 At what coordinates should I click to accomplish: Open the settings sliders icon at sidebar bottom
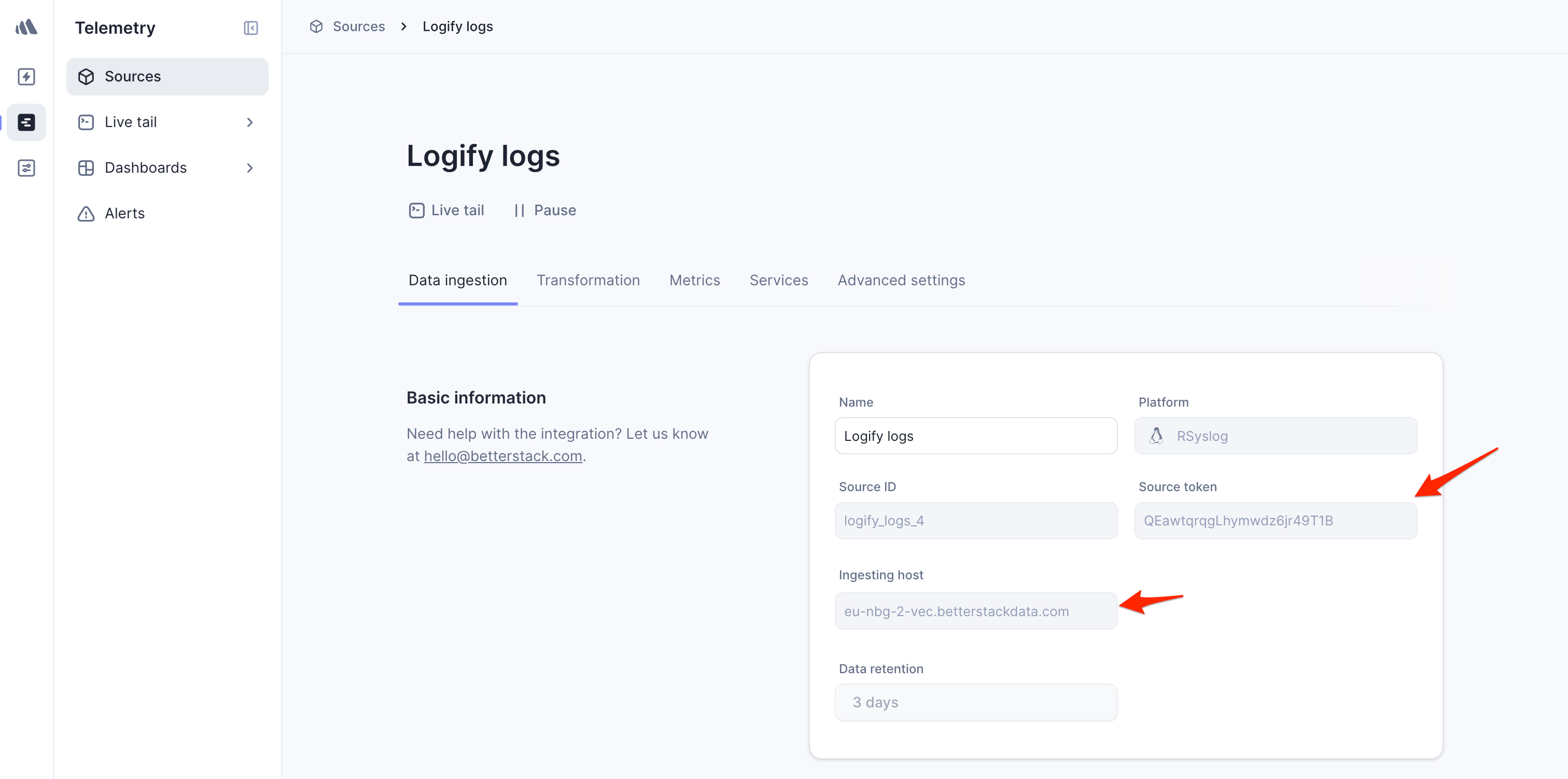tap(26, 168)
